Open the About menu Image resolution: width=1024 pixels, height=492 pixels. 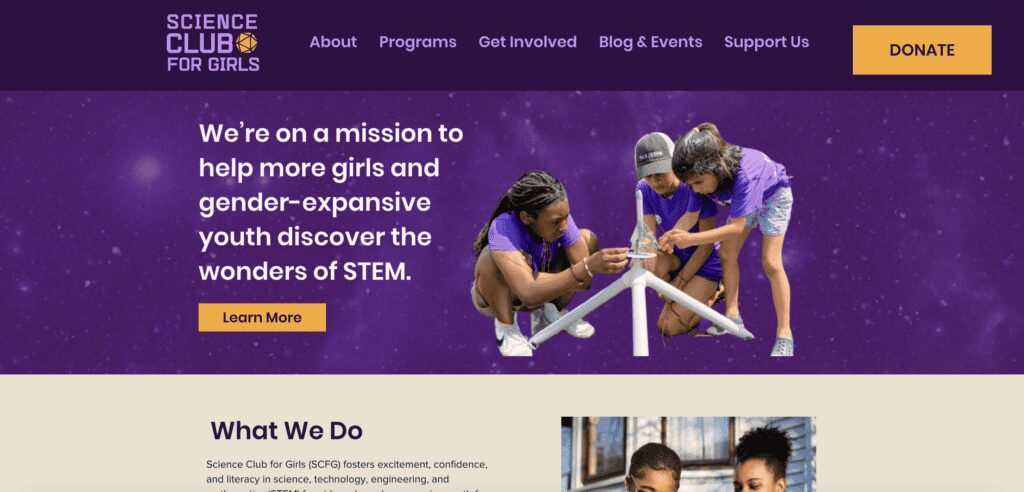point(333,42)
